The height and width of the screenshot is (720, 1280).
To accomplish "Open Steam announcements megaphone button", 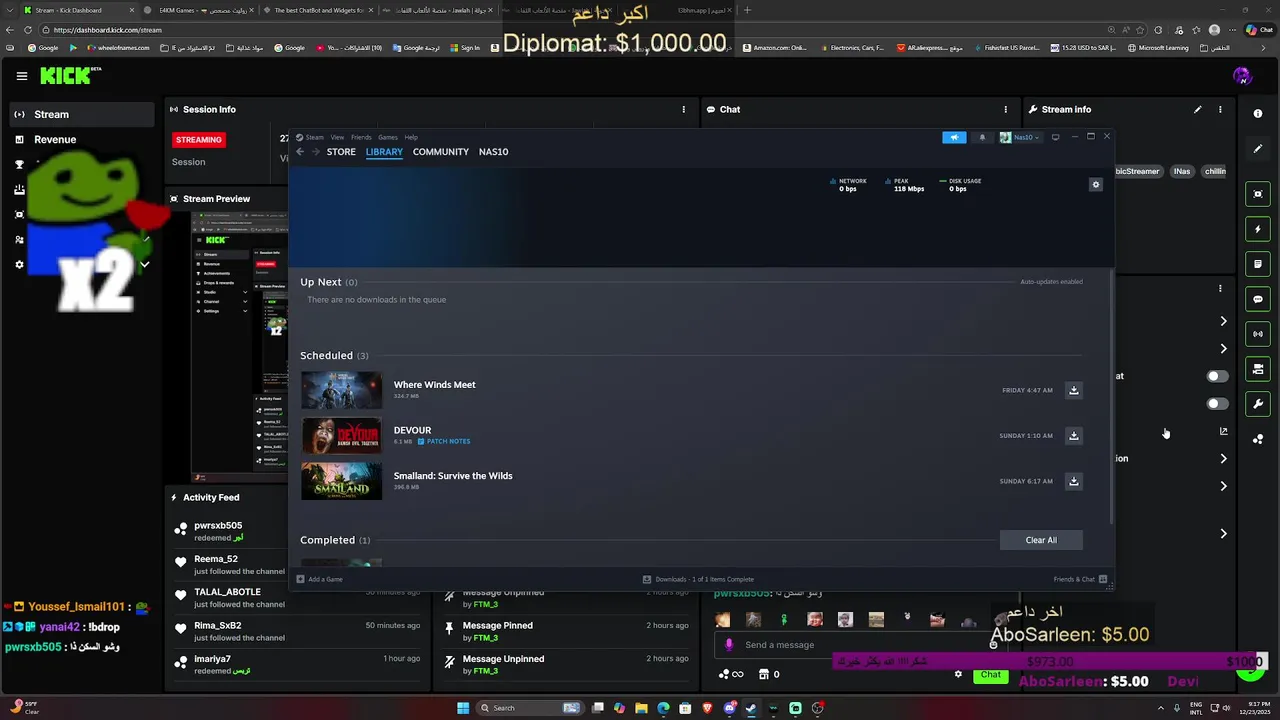I will coord(954,137).
